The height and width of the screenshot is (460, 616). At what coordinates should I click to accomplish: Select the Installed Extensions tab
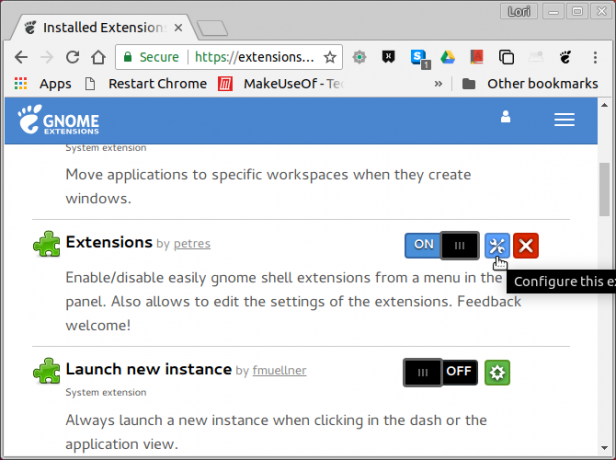pyautogui.click(x=104, y=28)
